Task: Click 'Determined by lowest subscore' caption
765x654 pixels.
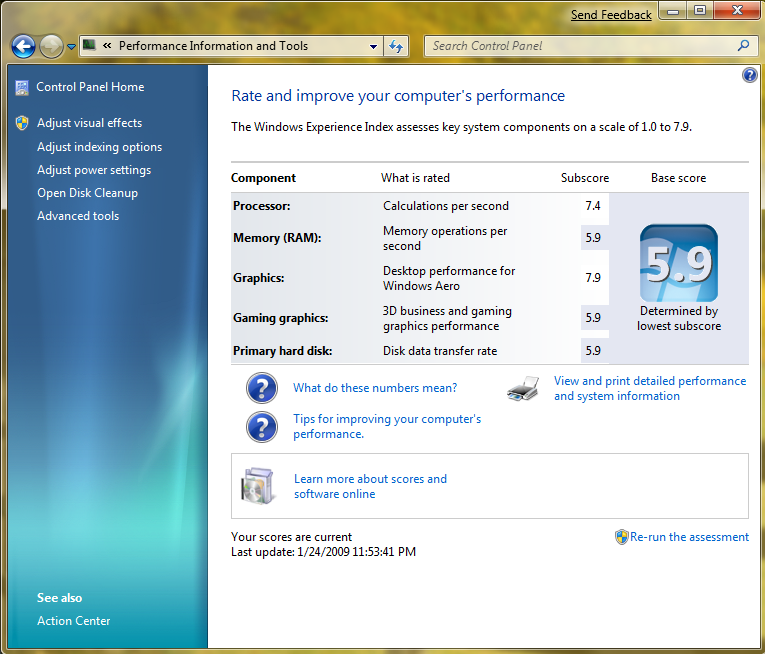Action: (x=679, y=318)
